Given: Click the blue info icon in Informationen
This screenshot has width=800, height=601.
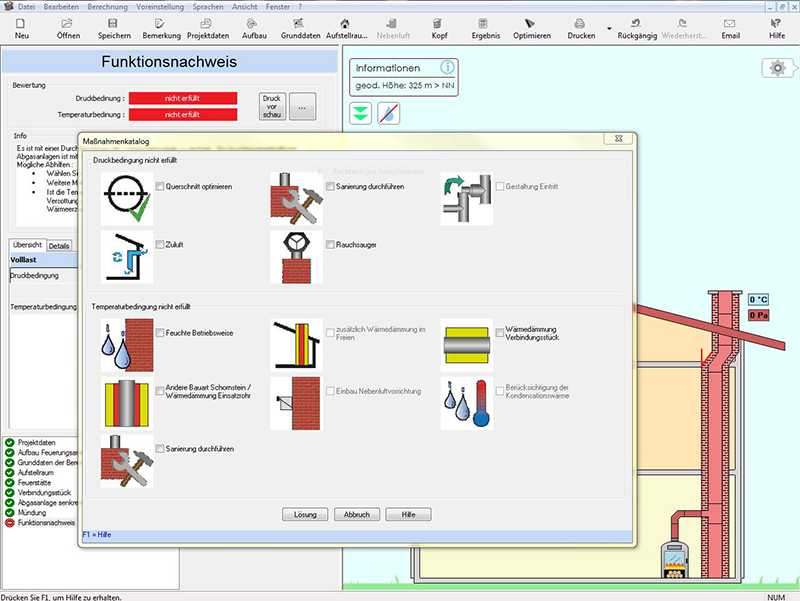Looking at the screenshot, I should coord(448,68).
